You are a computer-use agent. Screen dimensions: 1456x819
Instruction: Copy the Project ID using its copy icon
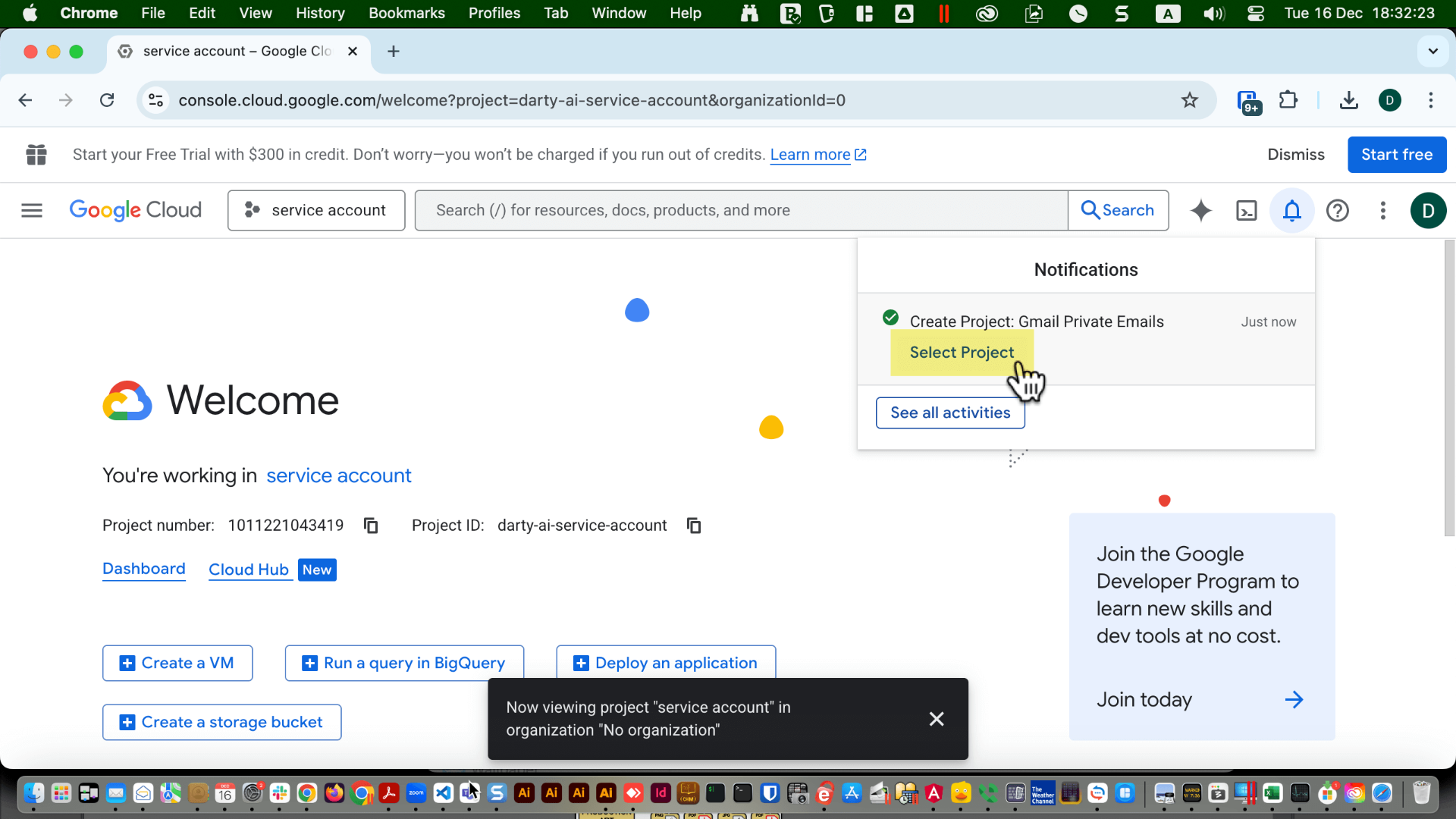(x=693, y=526)
